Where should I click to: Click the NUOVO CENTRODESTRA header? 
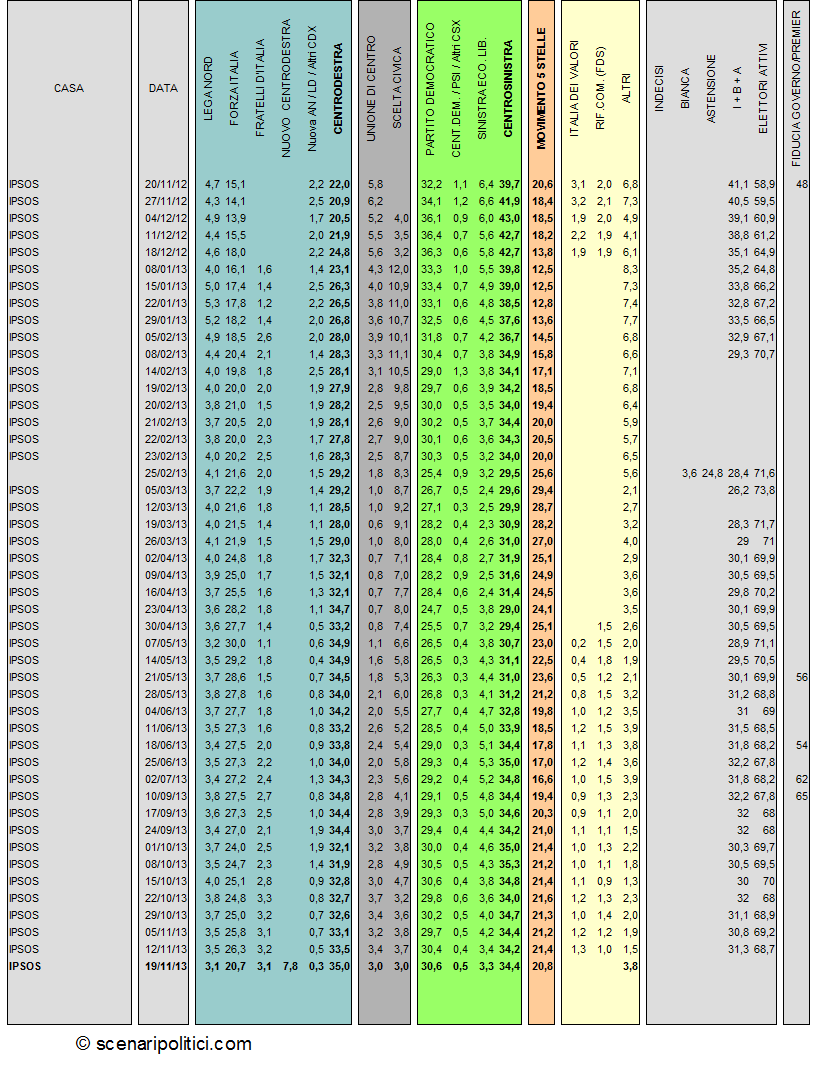tap(286, 88)
